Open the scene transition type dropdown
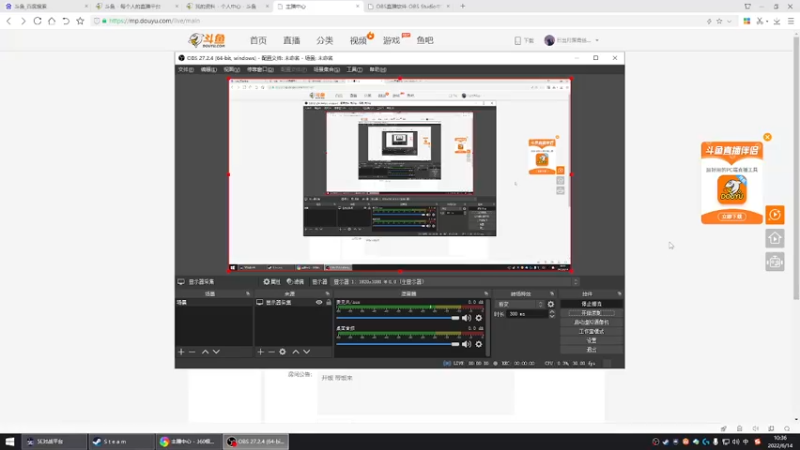The width and height of the screenshot is (800, 450). 520,304
